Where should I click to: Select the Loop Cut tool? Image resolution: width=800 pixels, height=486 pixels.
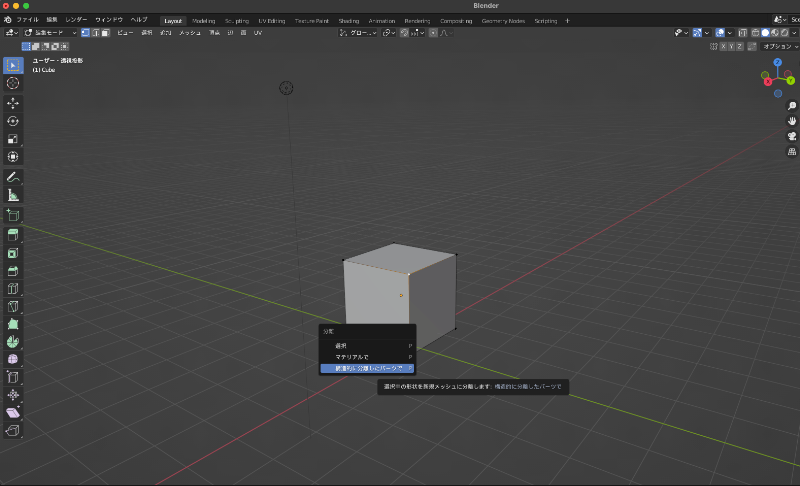click(13, 289)
